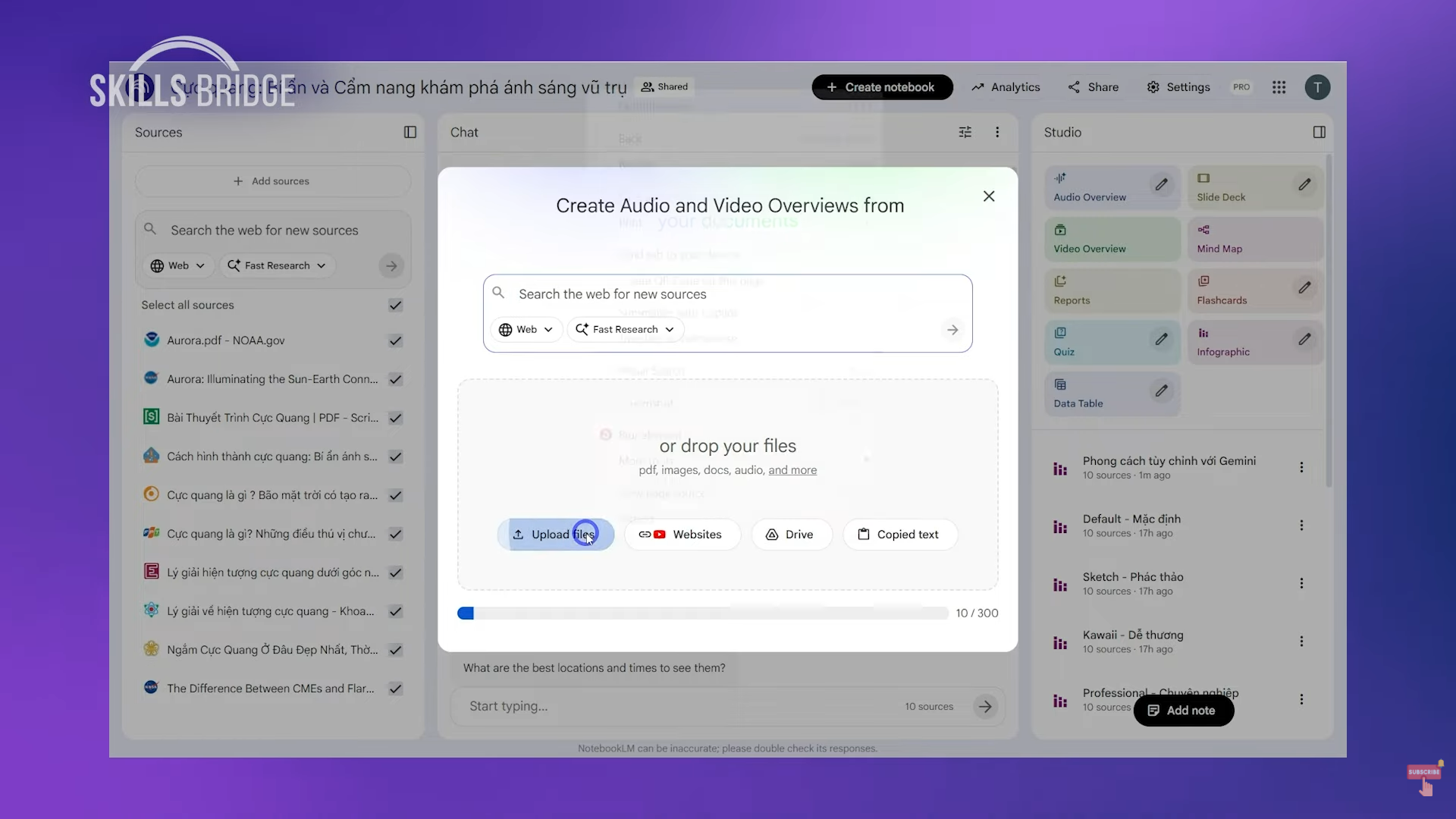Open chat configuration sliders icon
This screenshot has height=819, width=1456.
[965, 132]
